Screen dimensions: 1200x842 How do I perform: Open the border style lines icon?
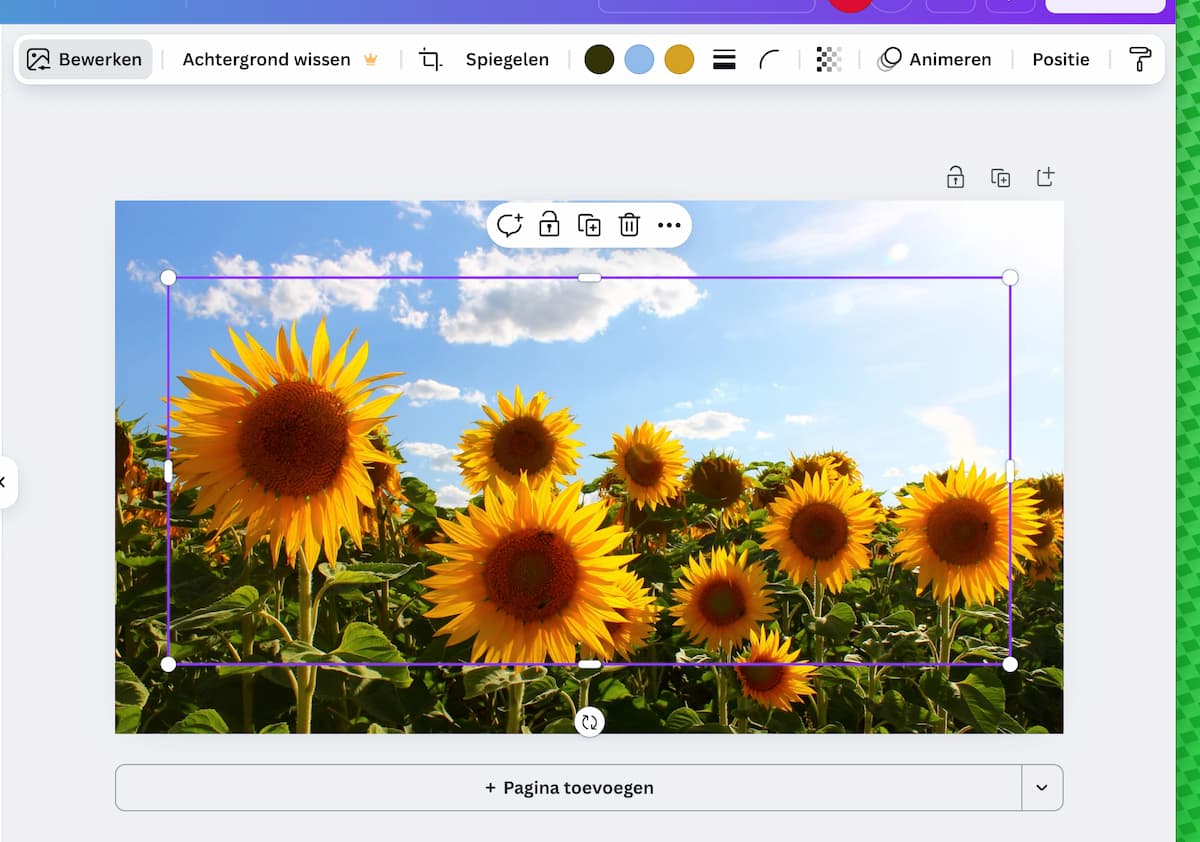point(724,60)
